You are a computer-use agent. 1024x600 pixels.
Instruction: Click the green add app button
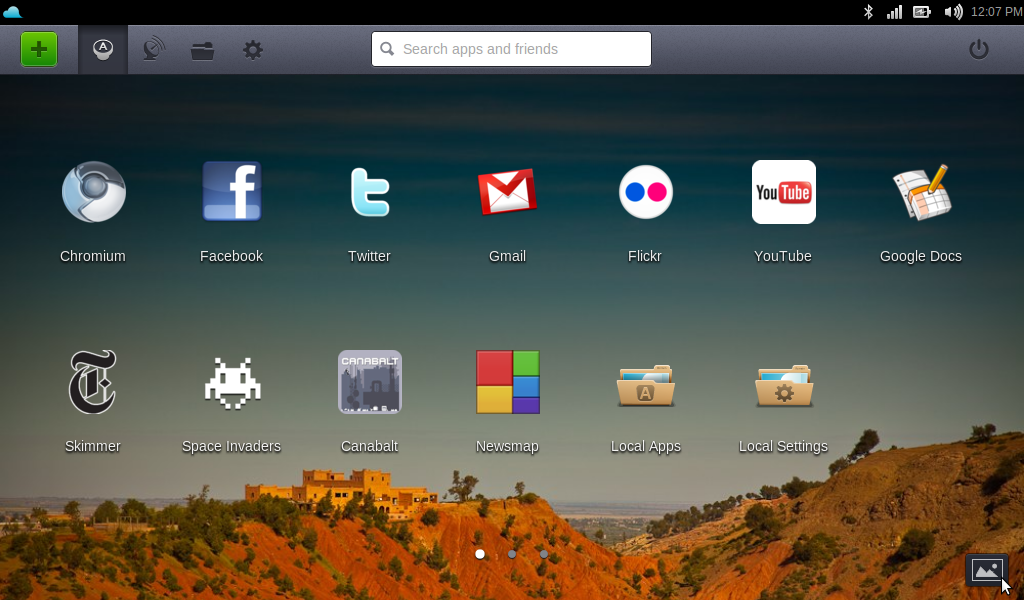click(x=39, y=49)
